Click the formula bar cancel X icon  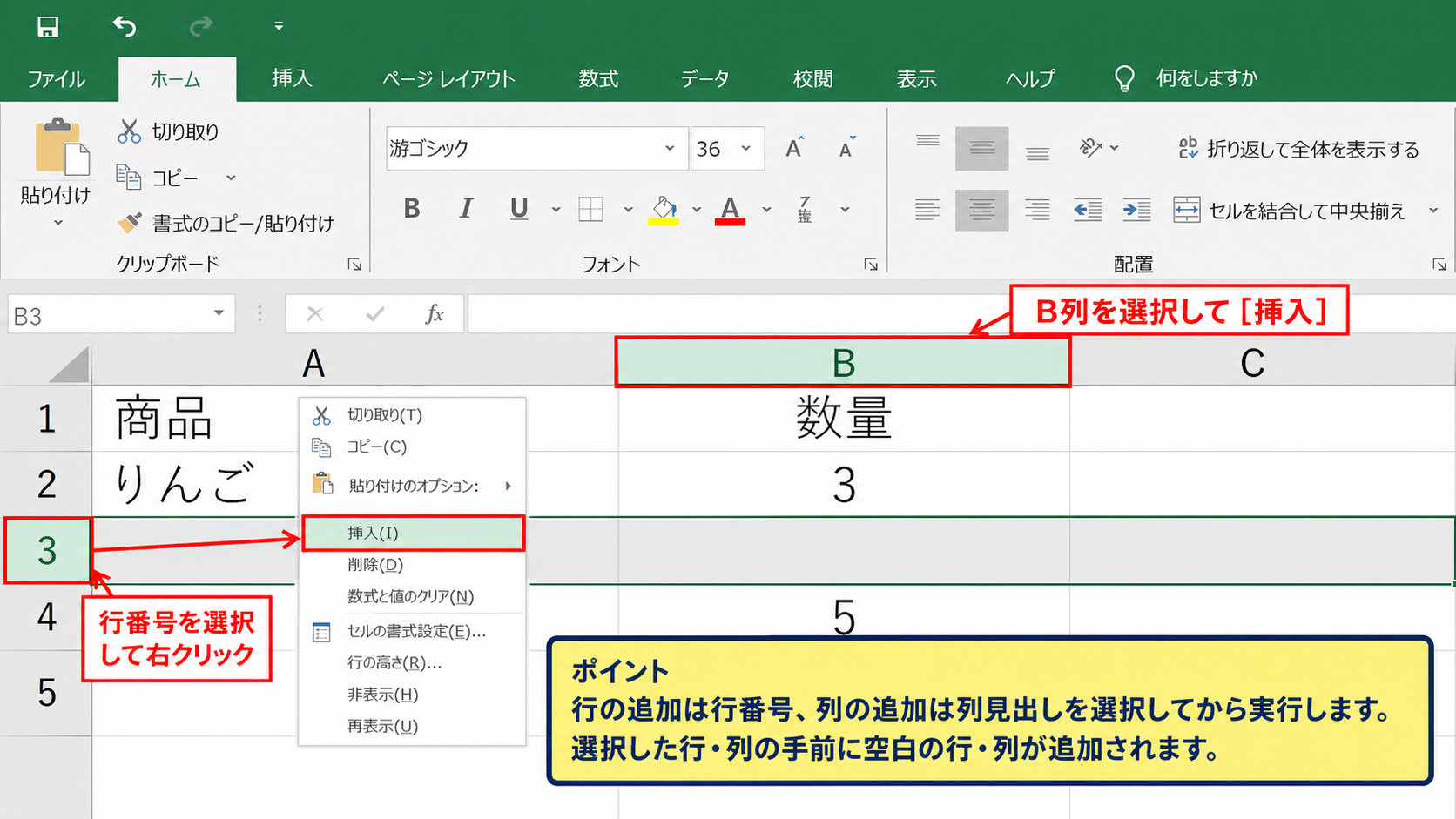coord(315,314)
